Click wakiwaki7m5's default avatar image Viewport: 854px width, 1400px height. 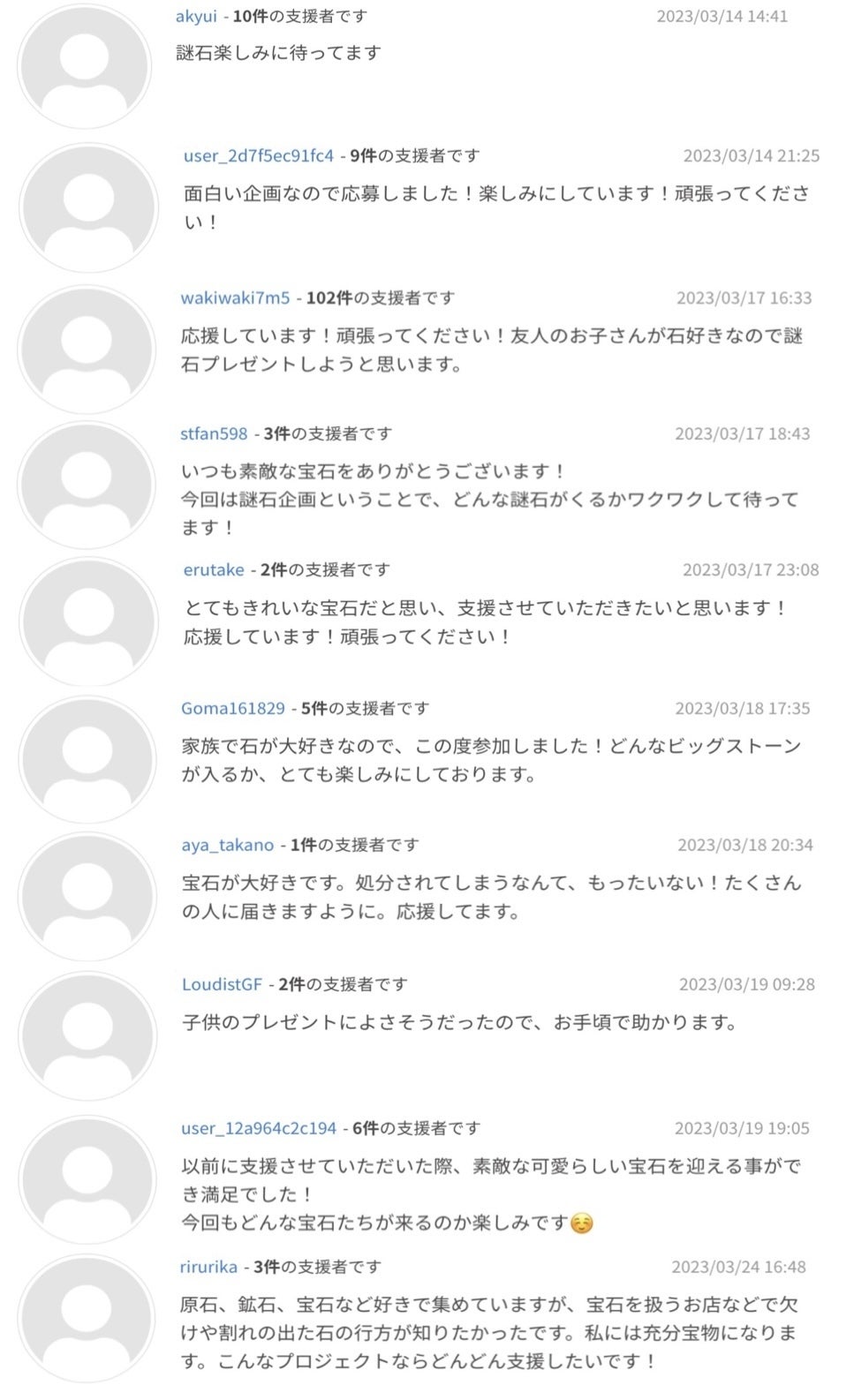click(87, 349)
